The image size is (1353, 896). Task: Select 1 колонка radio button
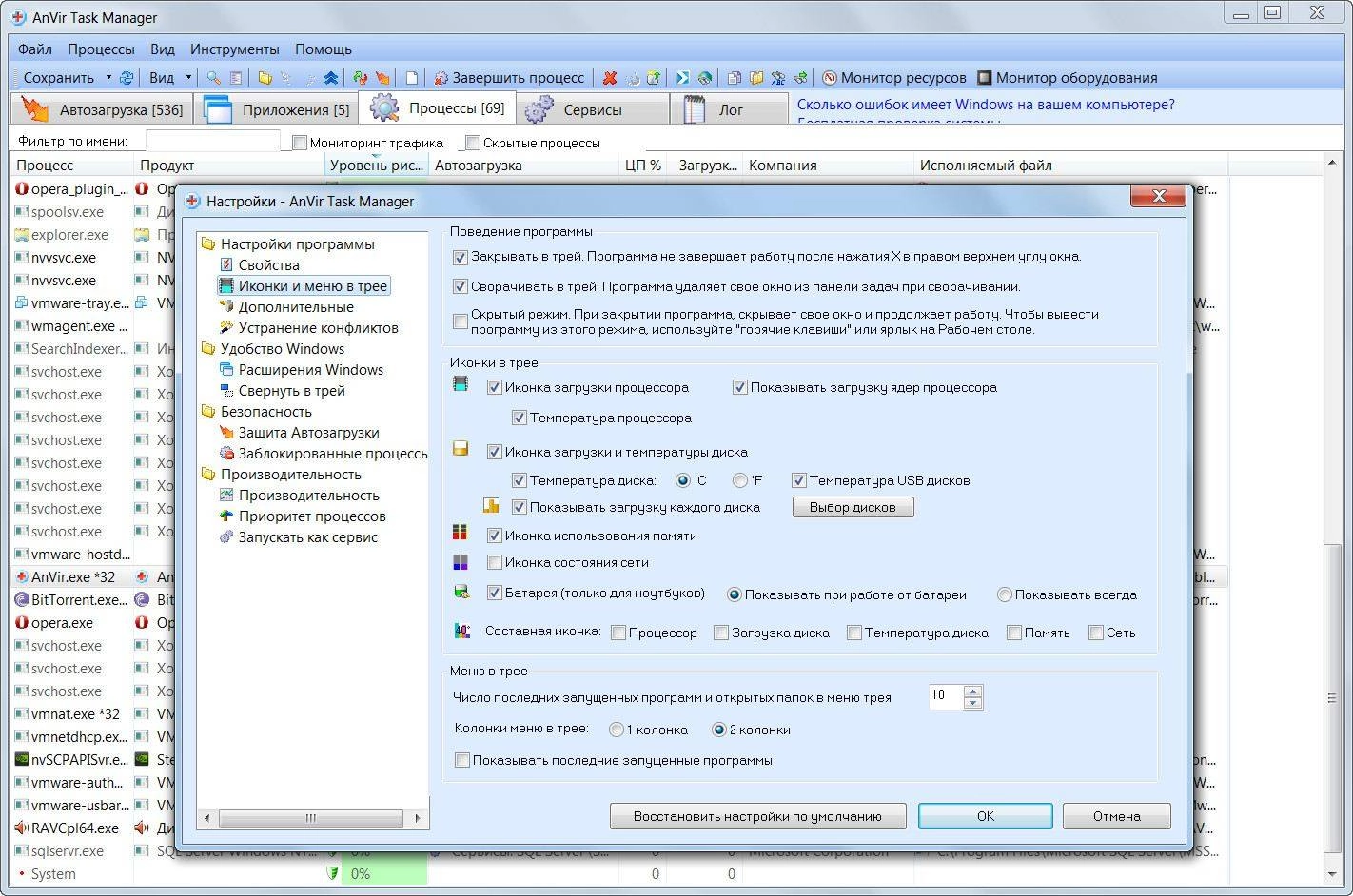point(617,730)
